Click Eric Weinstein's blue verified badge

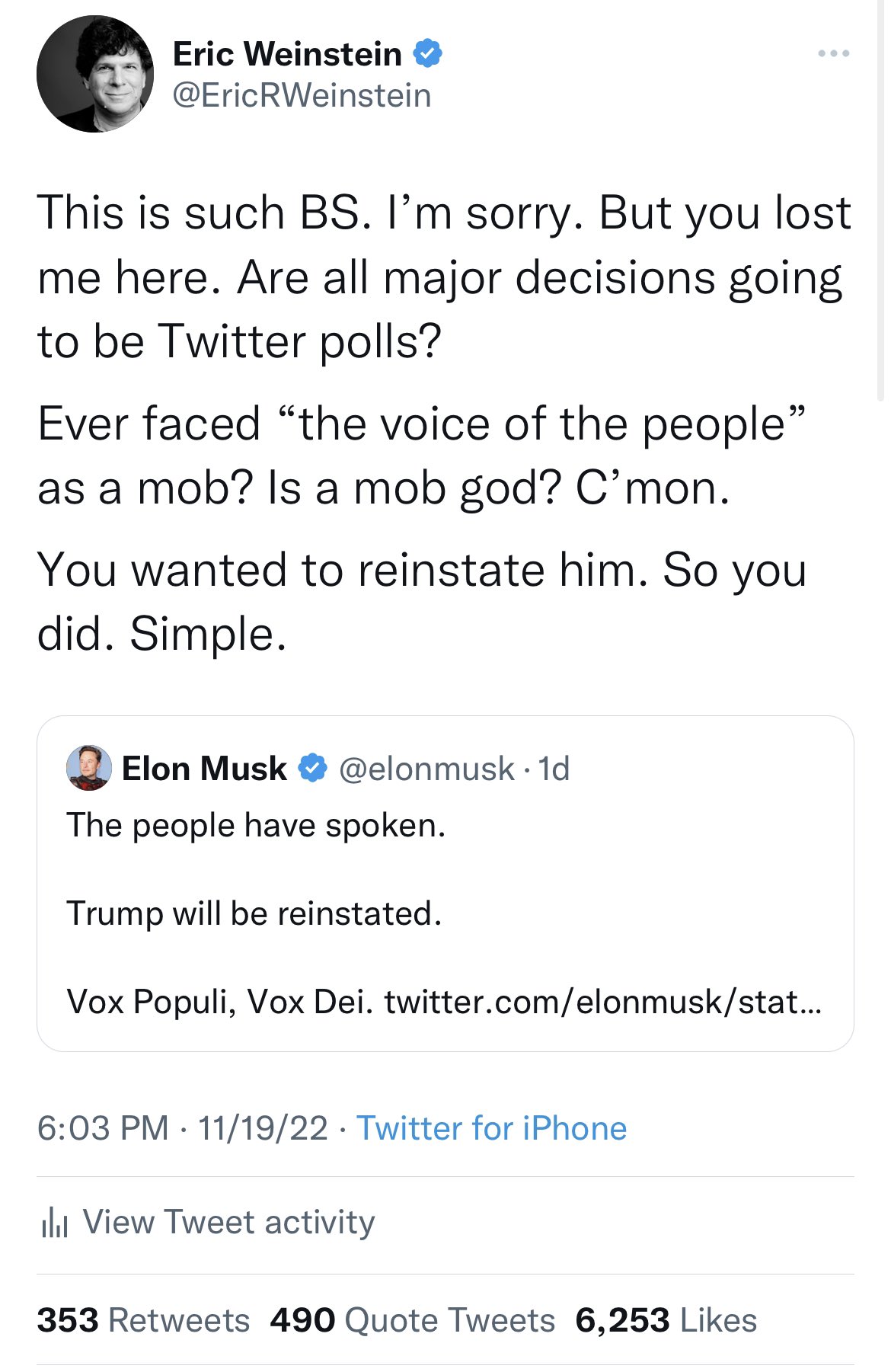click(x=428, y=54)
